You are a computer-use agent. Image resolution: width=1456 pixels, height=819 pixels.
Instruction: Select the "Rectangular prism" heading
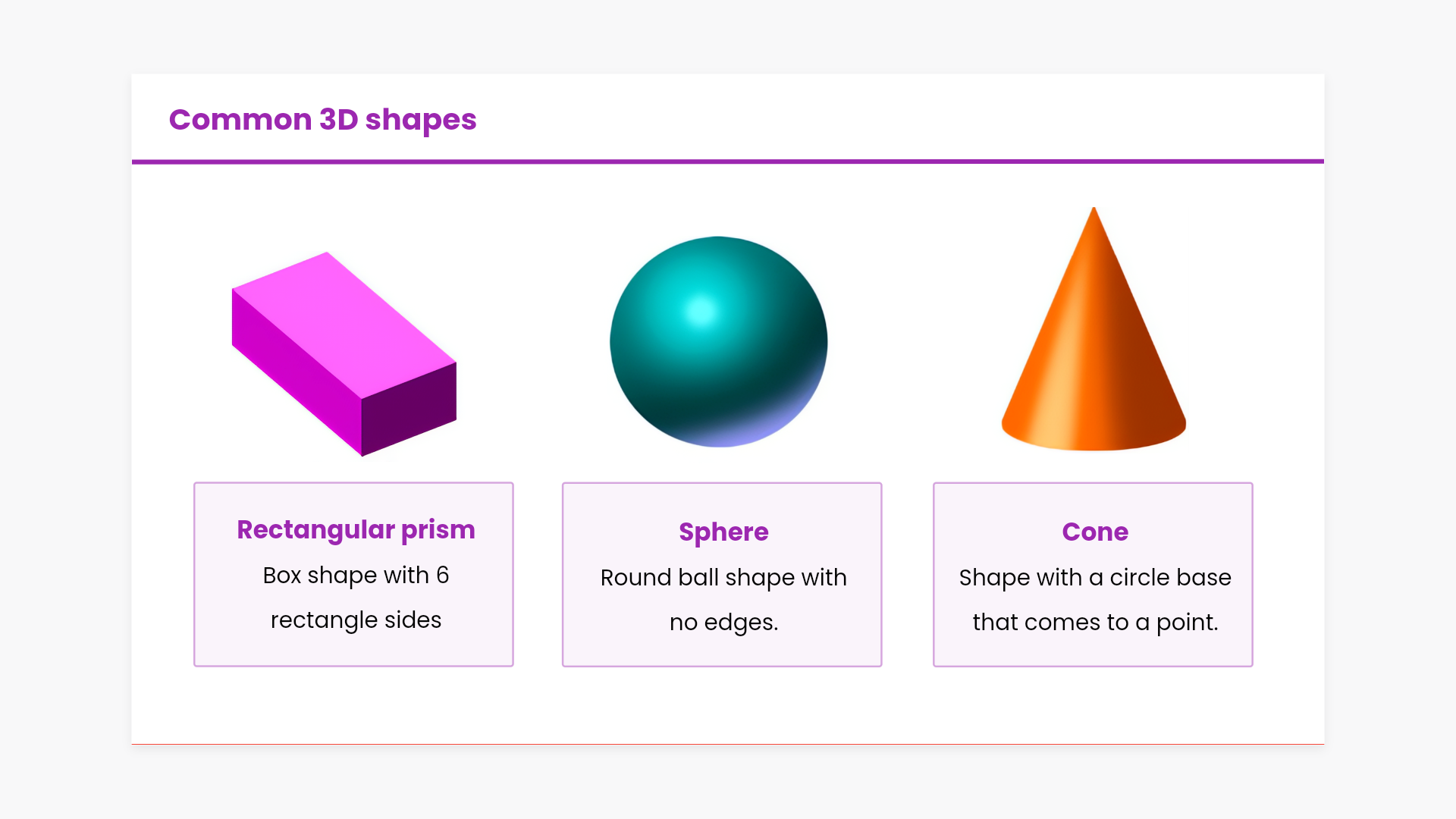(356, 529)
